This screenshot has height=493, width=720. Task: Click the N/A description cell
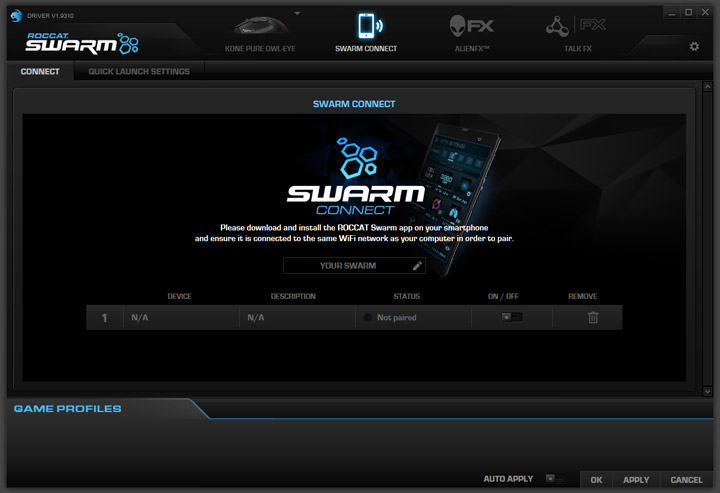pos(297,317)
